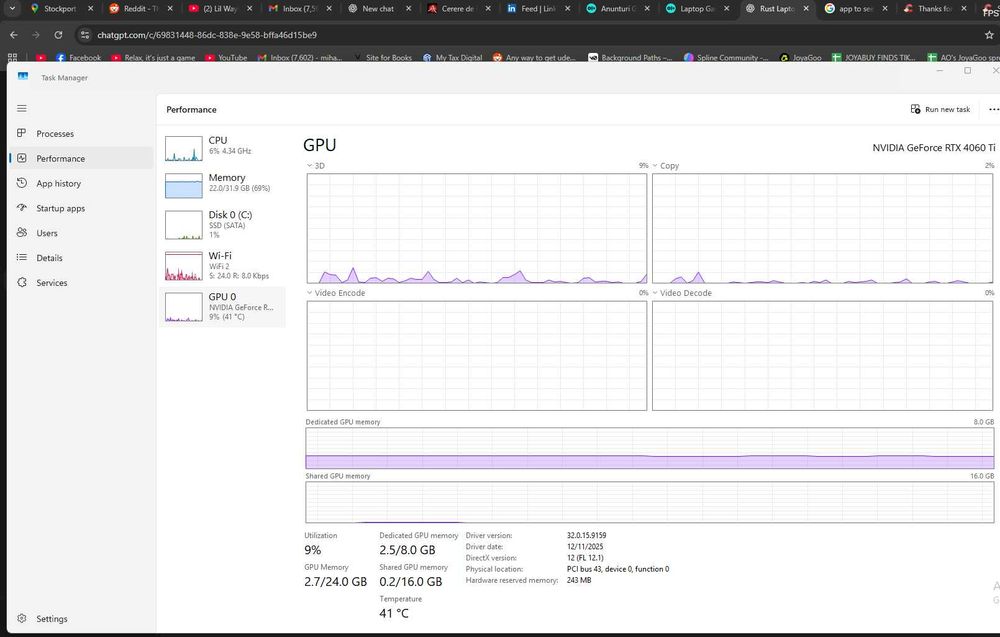Click the 9% Utilization value
Screen dimensions: 1000x637
pos(312,550)
